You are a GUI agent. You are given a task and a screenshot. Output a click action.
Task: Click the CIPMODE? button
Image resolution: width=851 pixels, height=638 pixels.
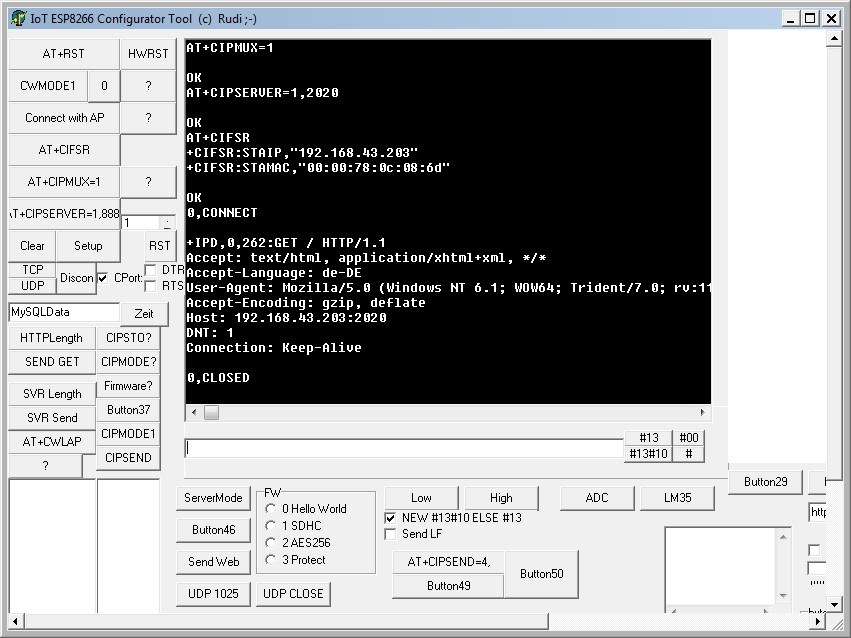[x=129, y=362]
